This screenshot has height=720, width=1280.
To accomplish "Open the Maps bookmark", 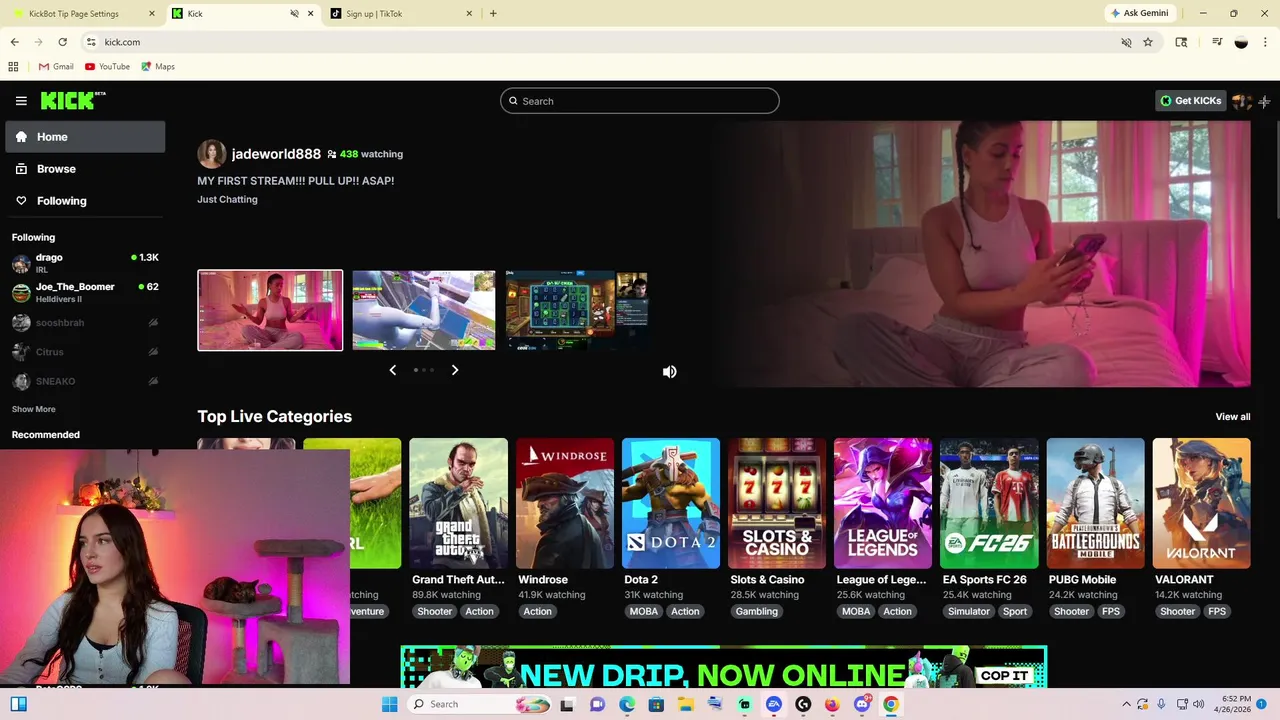I will click(x=158, y=67).
